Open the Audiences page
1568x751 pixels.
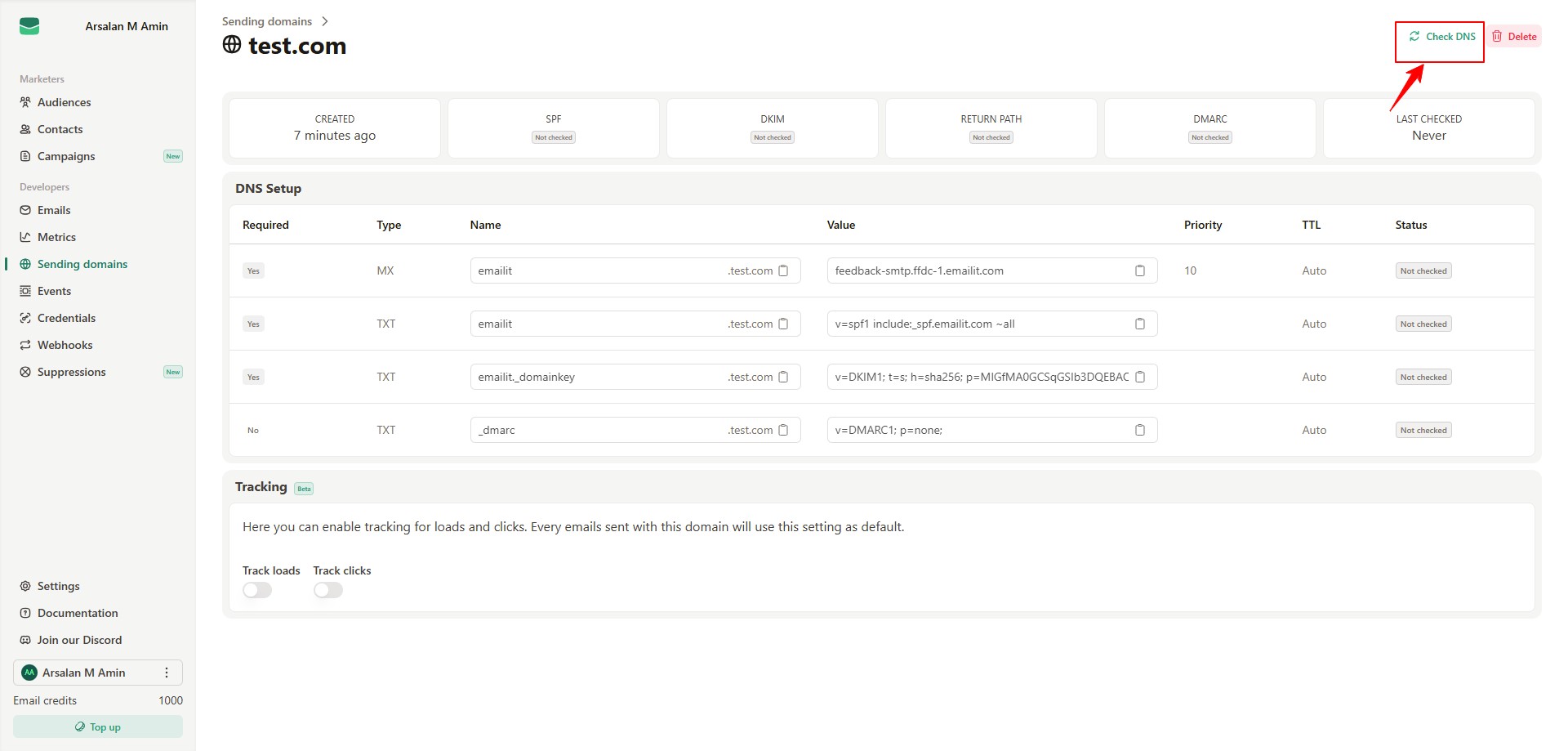tap(64, 102)
